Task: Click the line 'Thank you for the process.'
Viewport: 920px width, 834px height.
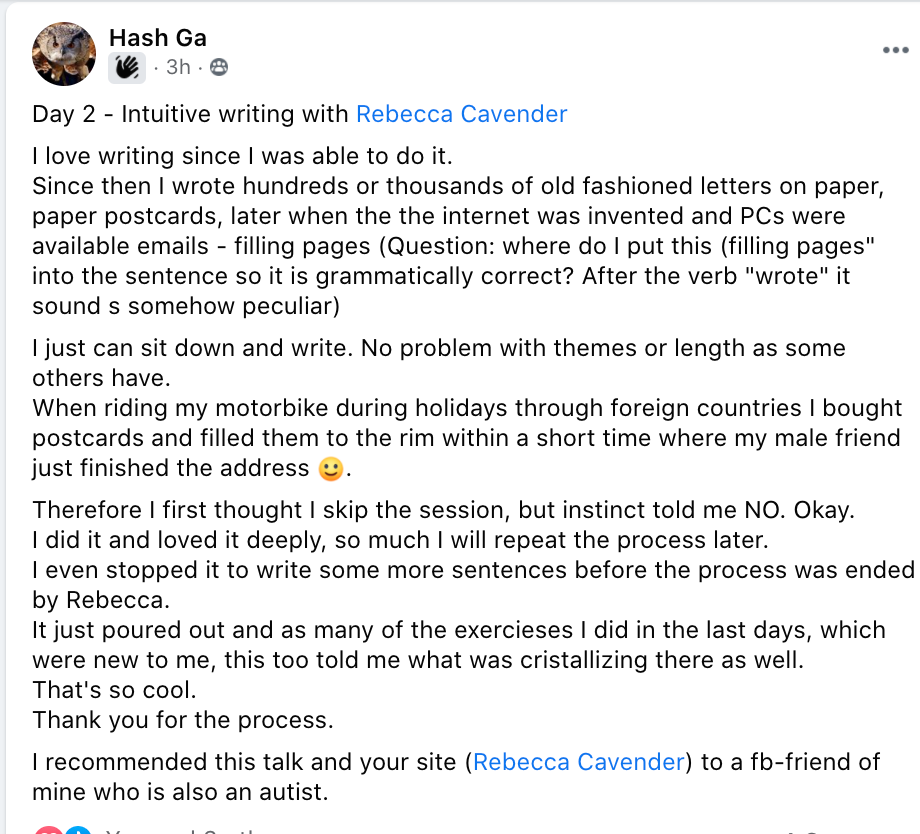Action: [183, 720]
